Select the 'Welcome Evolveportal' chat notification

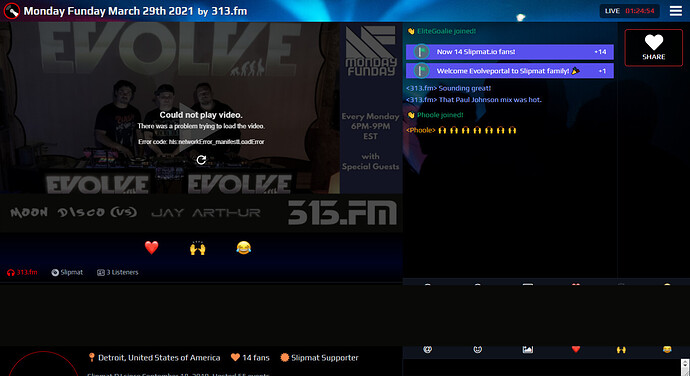510,71
